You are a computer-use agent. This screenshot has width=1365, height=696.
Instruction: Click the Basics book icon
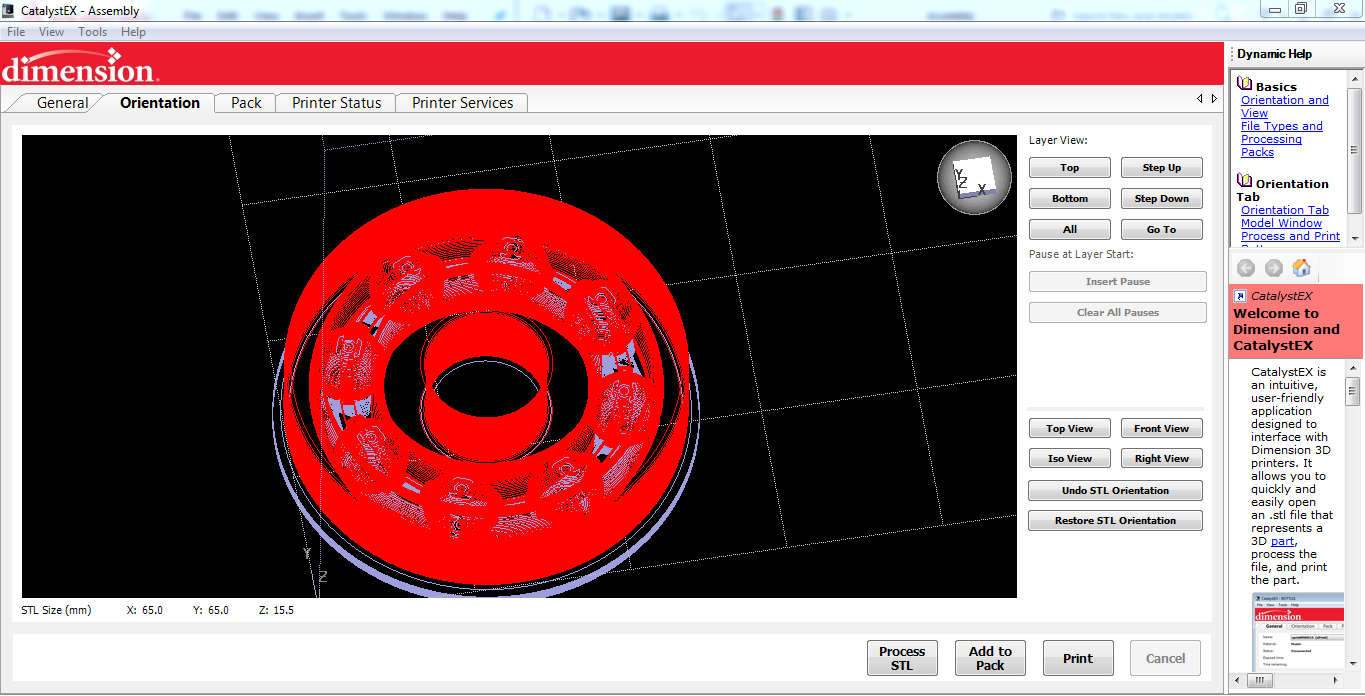coord(1245,85)
